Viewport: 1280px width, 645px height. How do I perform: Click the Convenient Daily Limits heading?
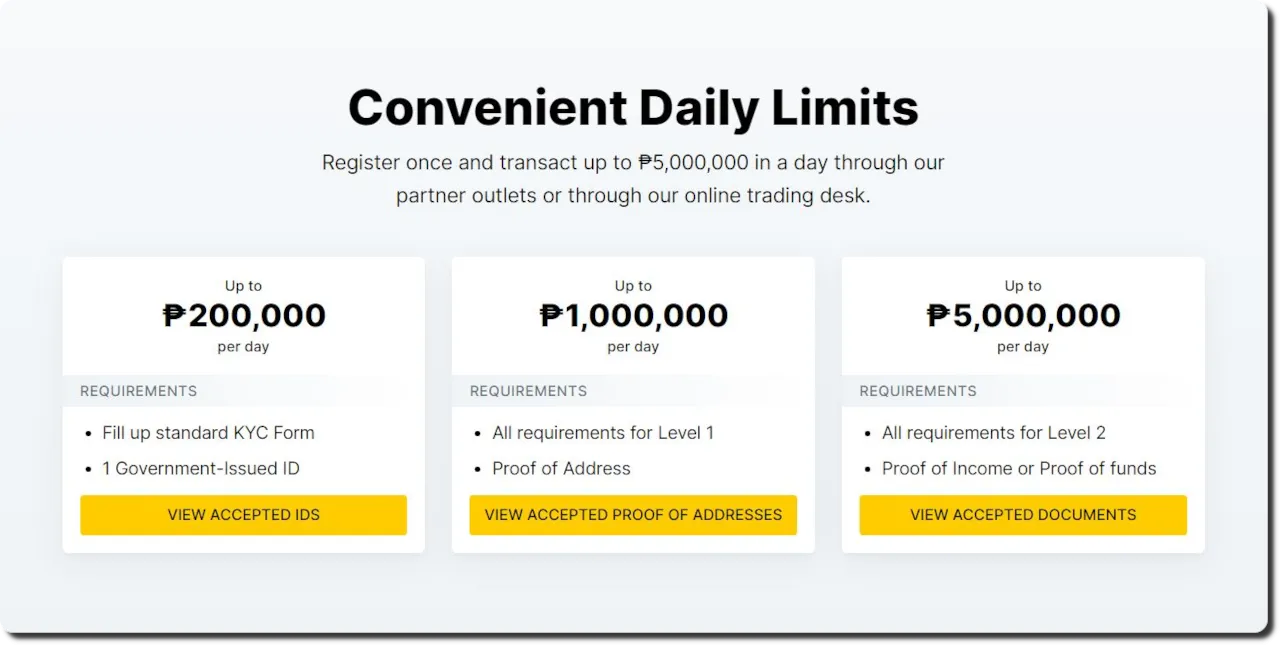633,107
